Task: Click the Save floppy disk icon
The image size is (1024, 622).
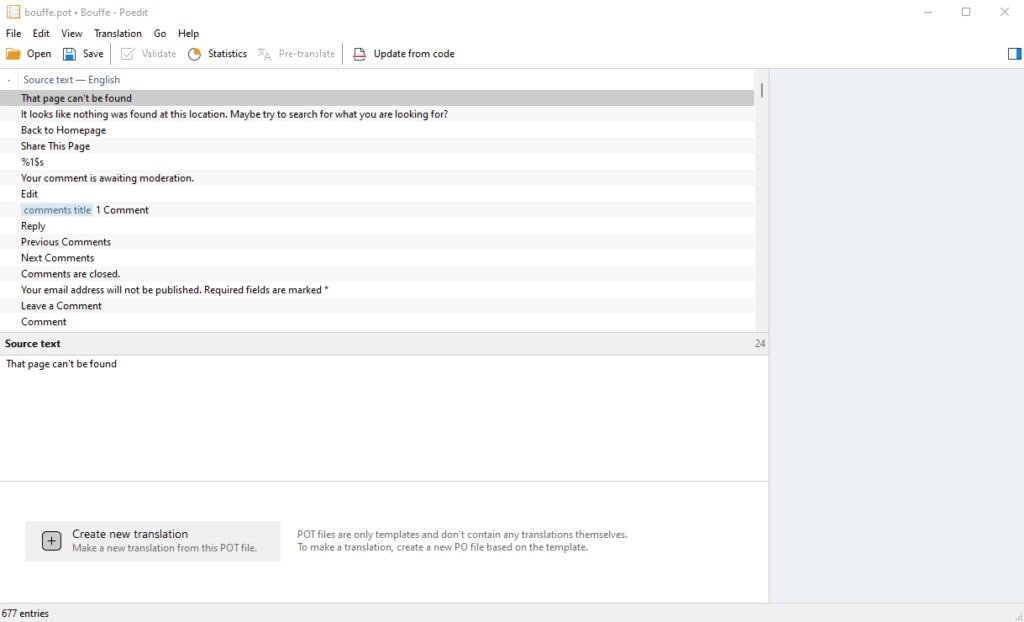Action: pyautogui.click(x=70, y=54)
